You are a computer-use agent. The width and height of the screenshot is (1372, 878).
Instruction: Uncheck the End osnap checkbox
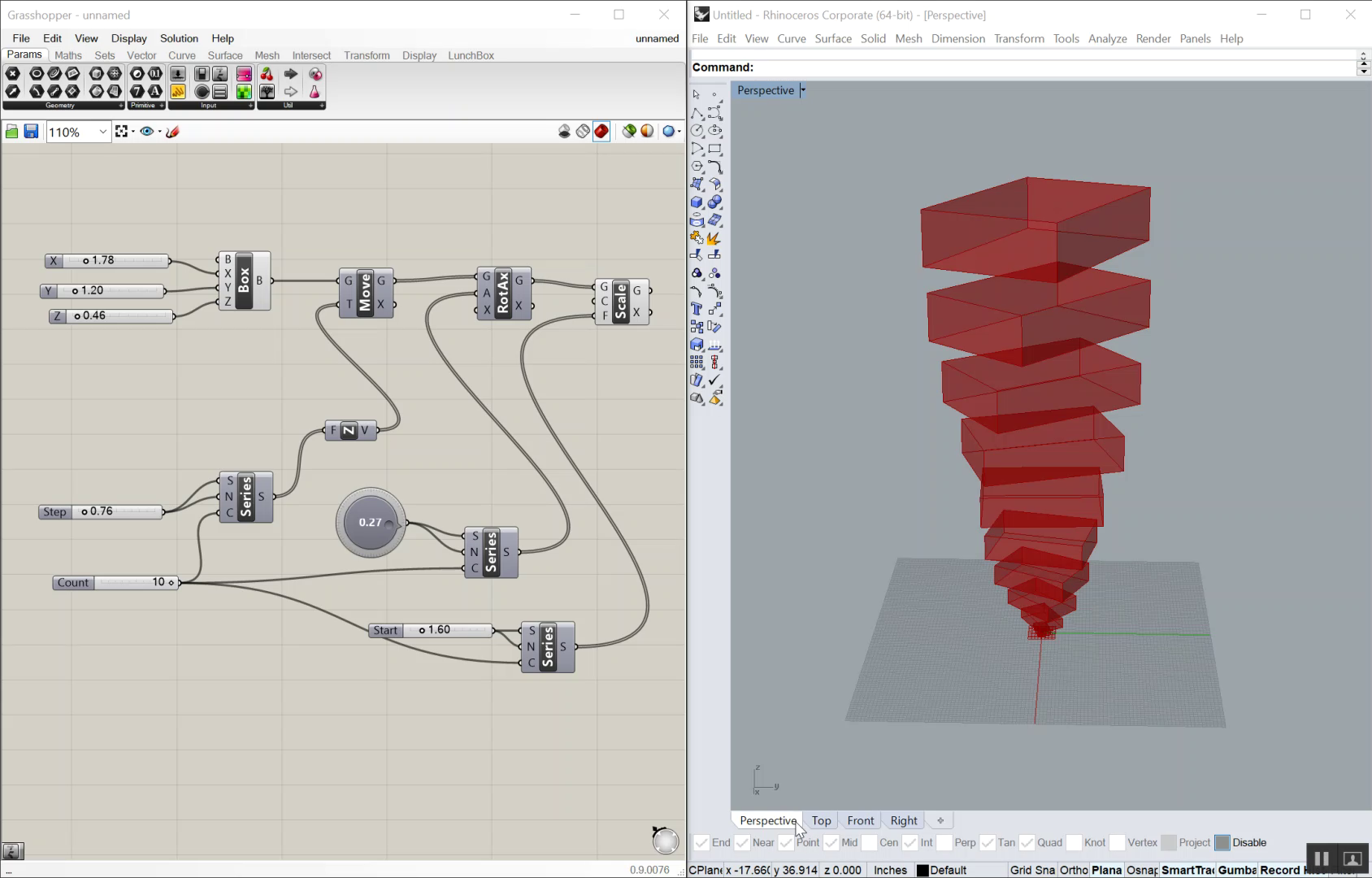(x=700, y=842)
